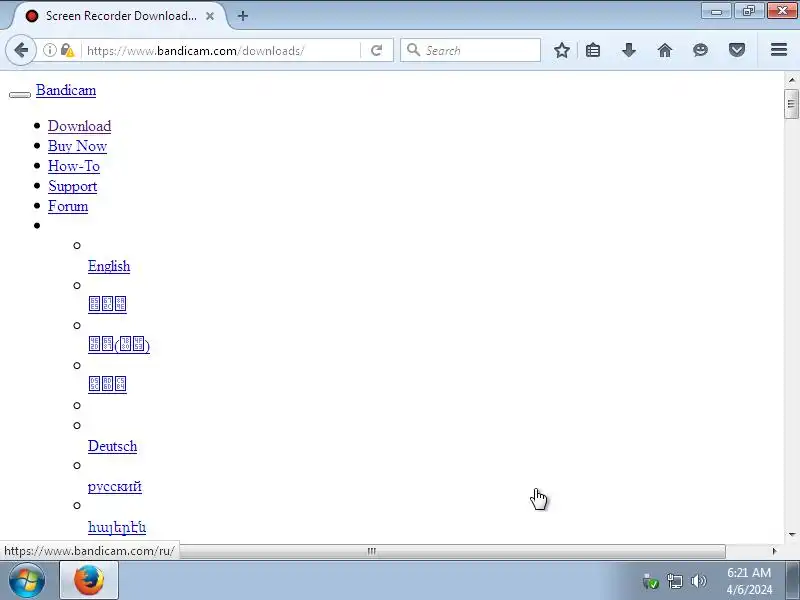Click the vertical scrollbar up arrow
This screenshot has width=800, height=600.
(792, 80)
